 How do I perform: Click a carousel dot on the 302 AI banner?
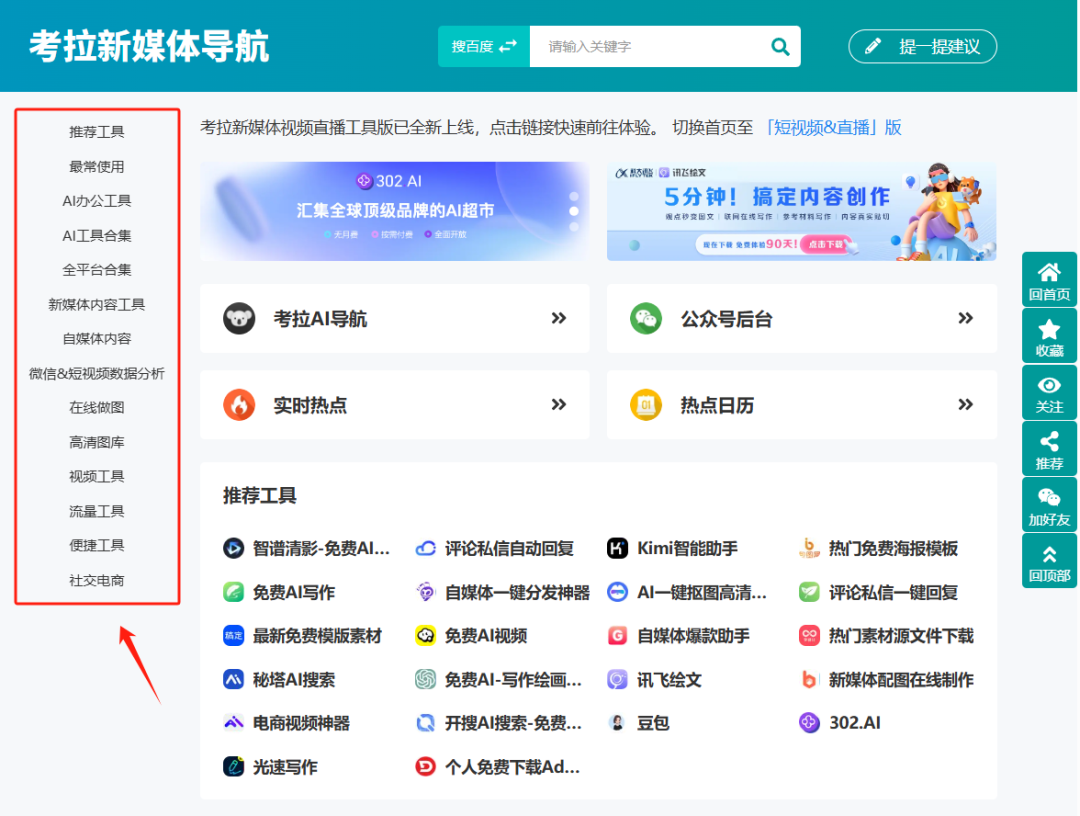click(x=573, y=211)
